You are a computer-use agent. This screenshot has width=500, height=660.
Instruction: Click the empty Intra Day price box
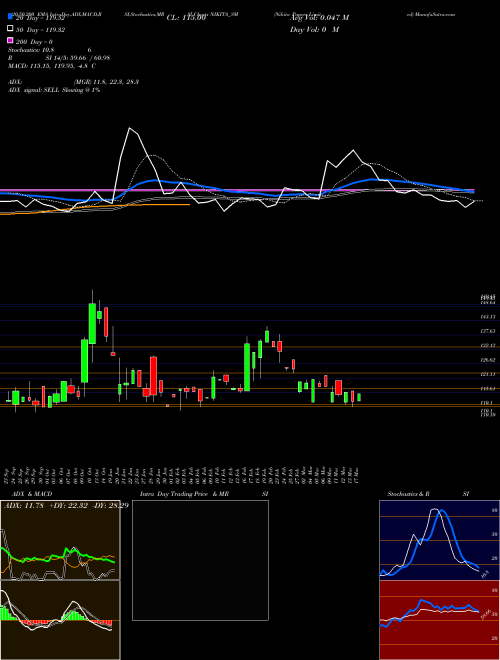point(200,560)
